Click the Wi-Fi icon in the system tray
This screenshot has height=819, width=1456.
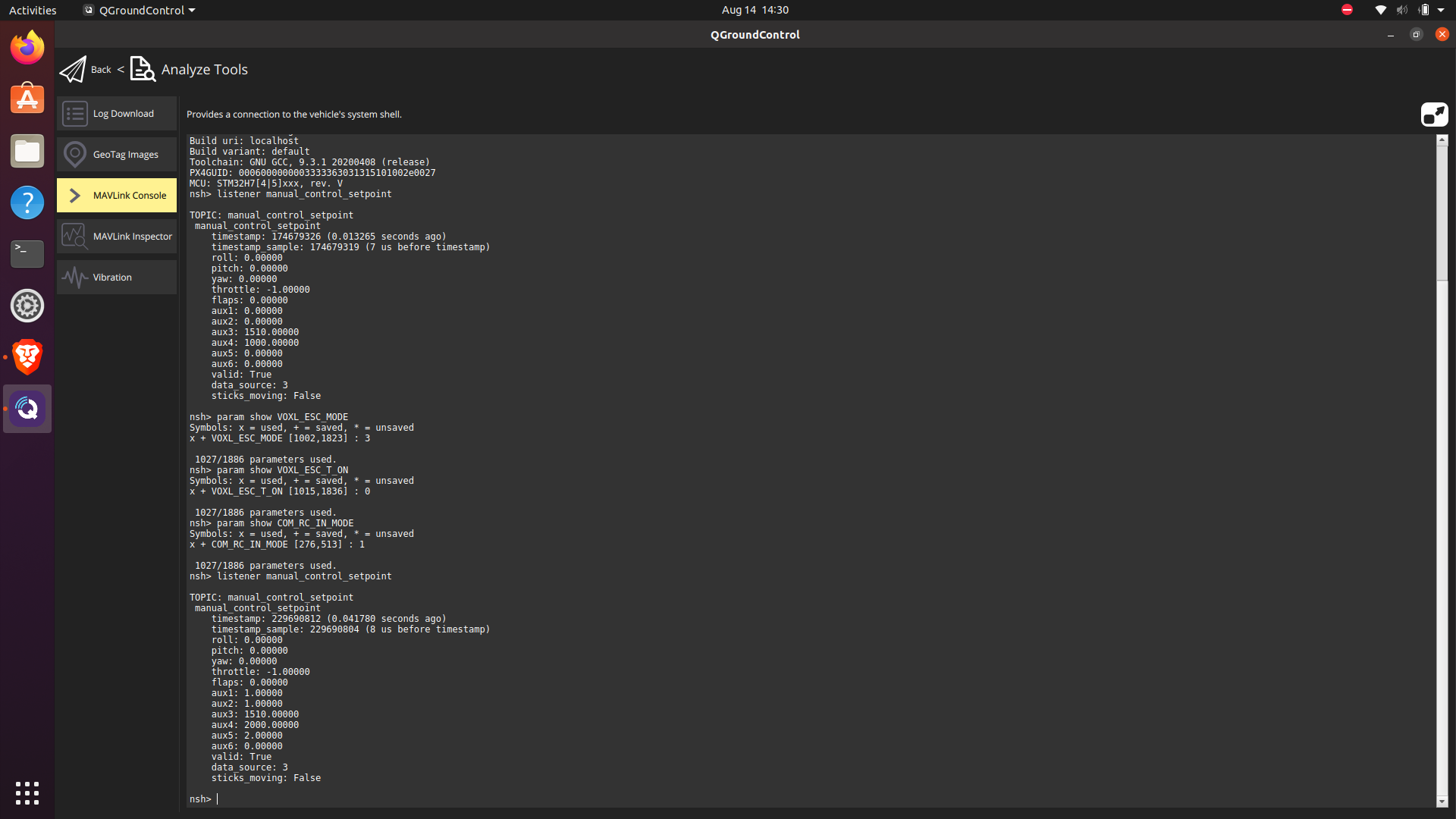click(x=1380, y=10)
